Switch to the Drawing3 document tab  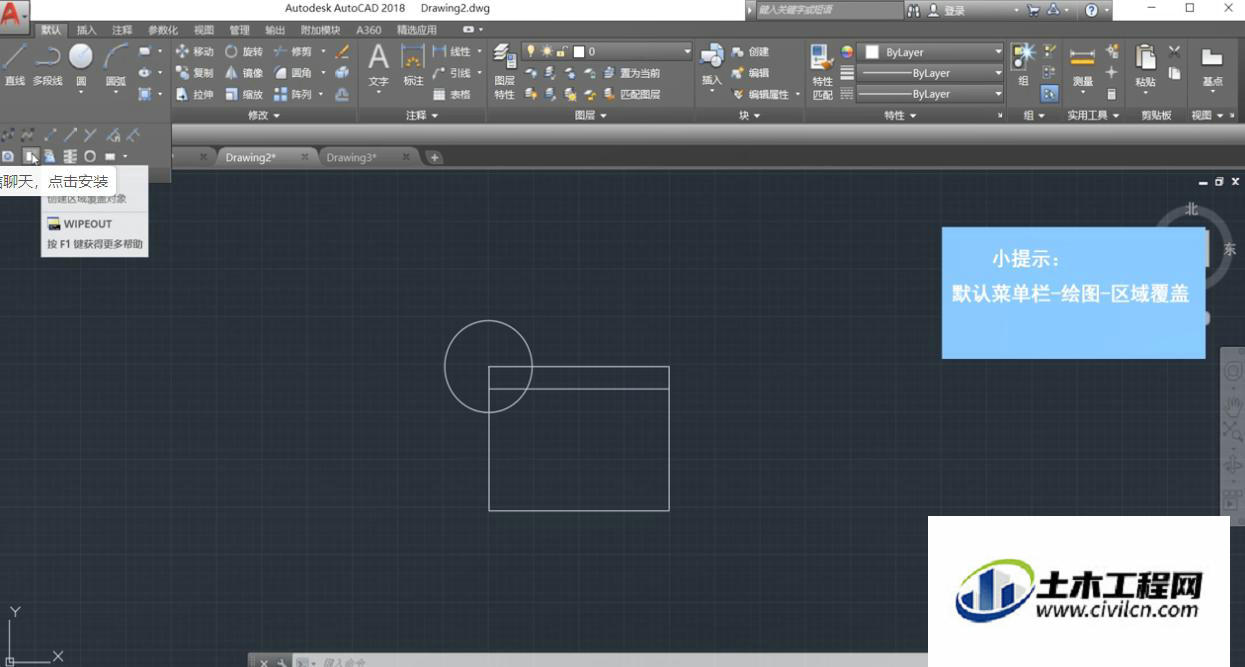click(351, 157)
